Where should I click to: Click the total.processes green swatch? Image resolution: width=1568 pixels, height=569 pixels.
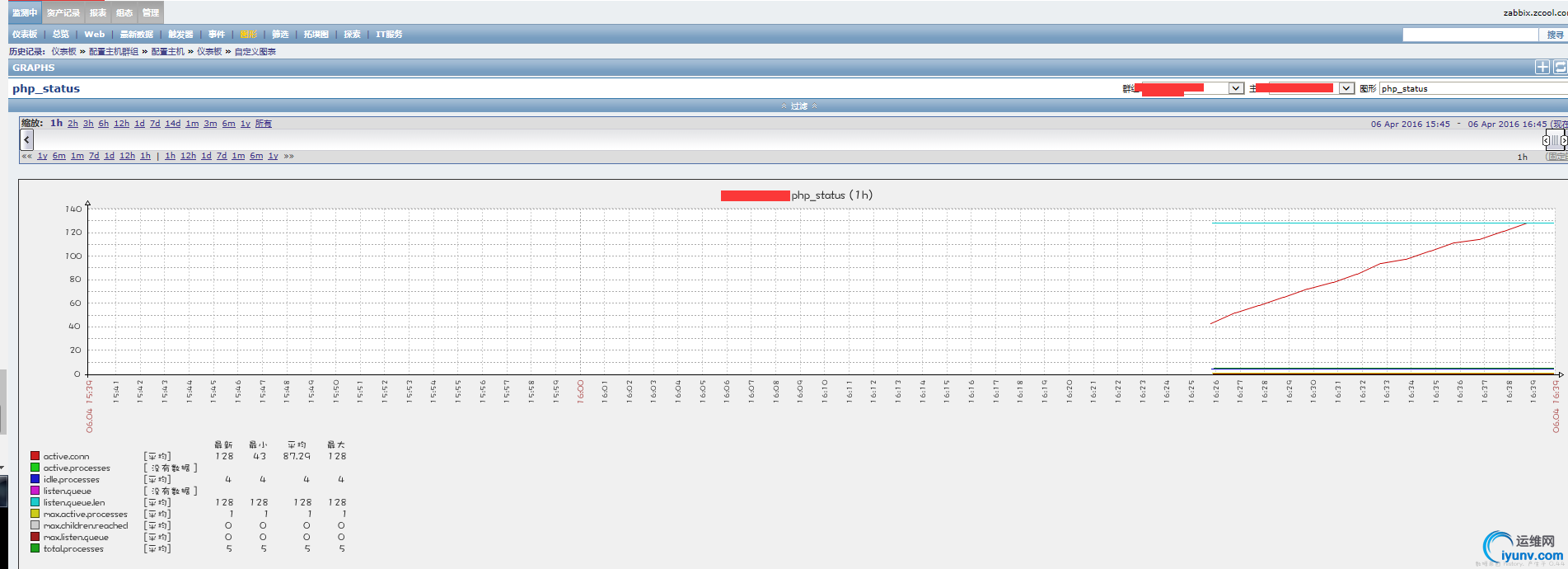[35, 548]
